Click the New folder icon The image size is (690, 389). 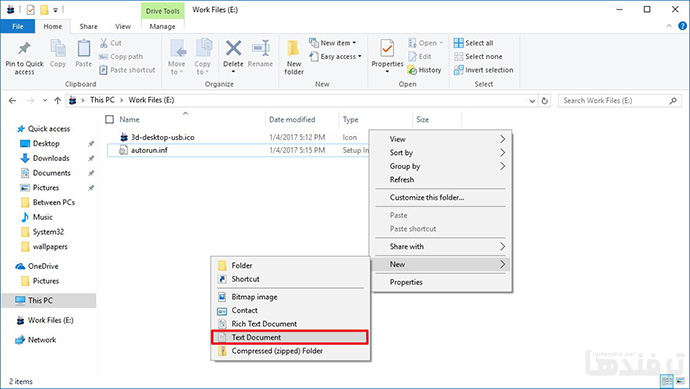point(293,48)
